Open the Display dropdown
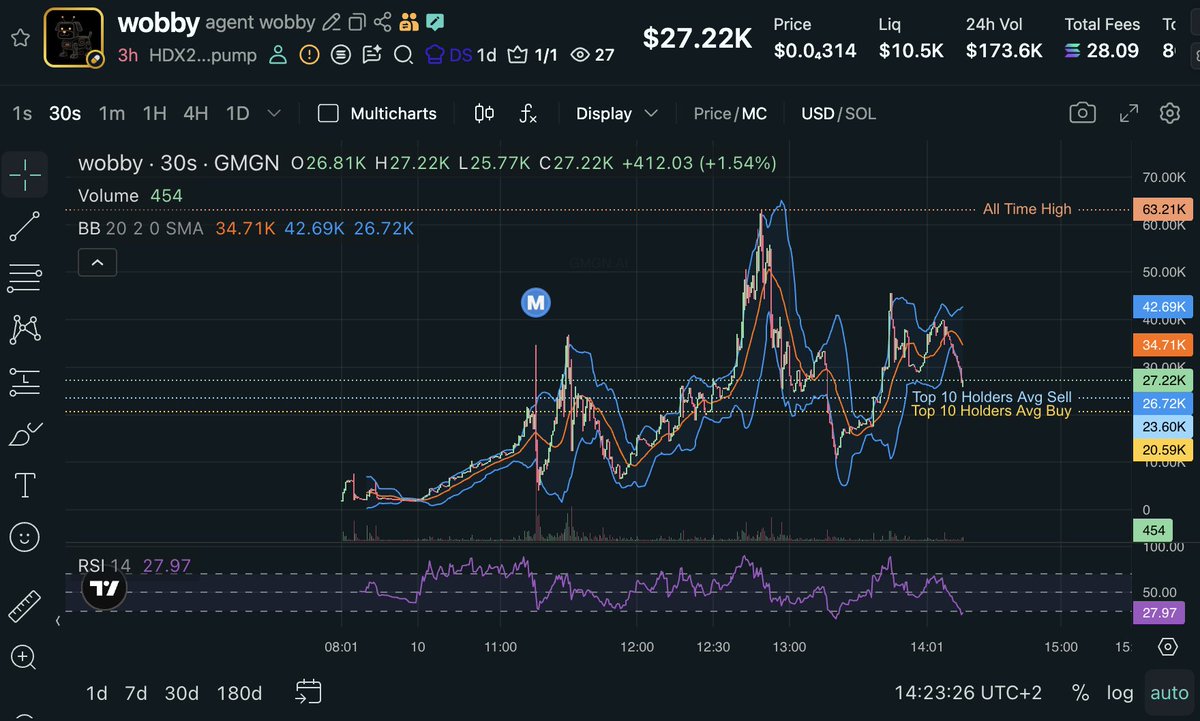Image resolution: width=1200 pixels, height=721 pixels. tap(616, 113)
